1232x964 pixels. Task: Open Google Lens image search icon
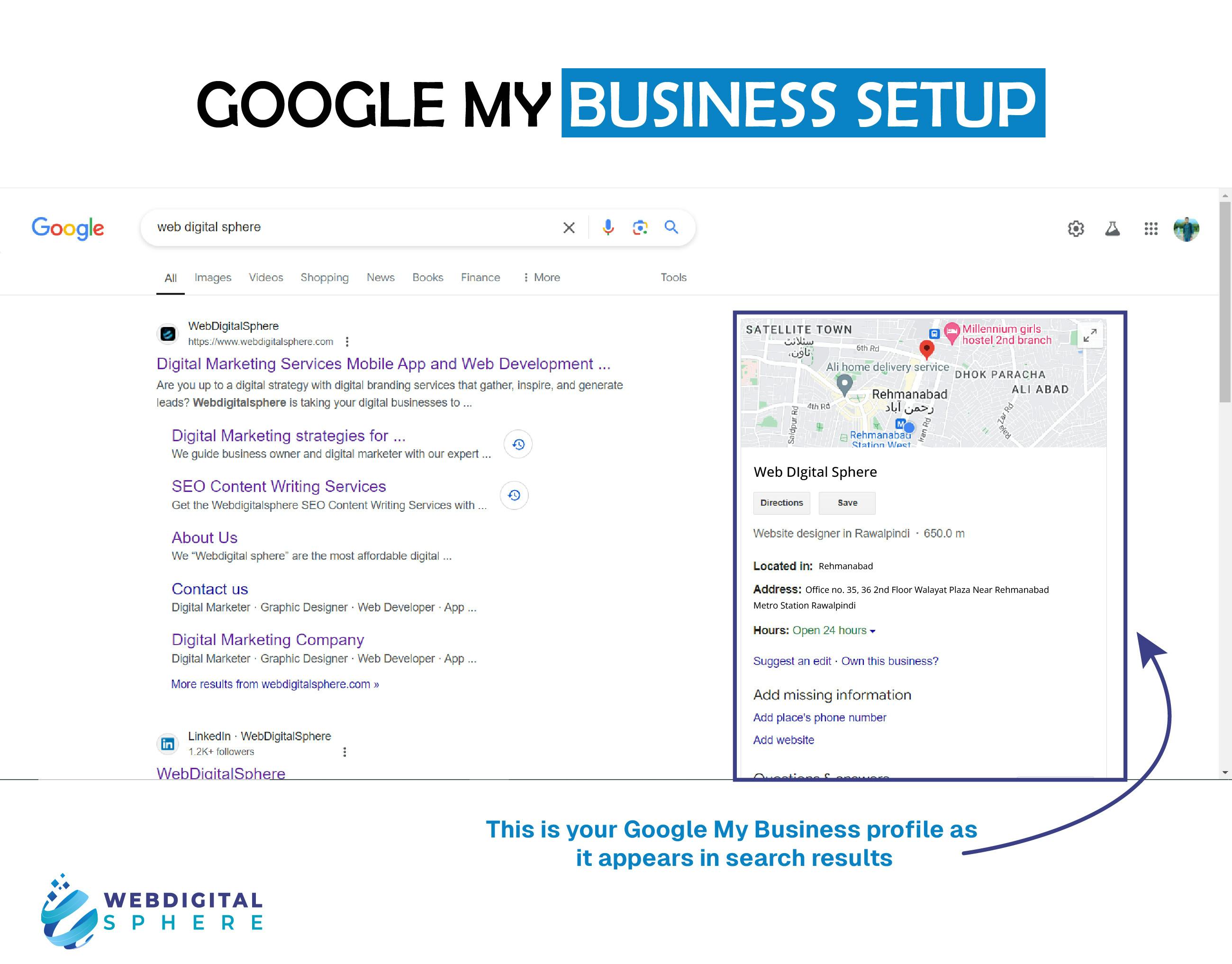[640, 227]
